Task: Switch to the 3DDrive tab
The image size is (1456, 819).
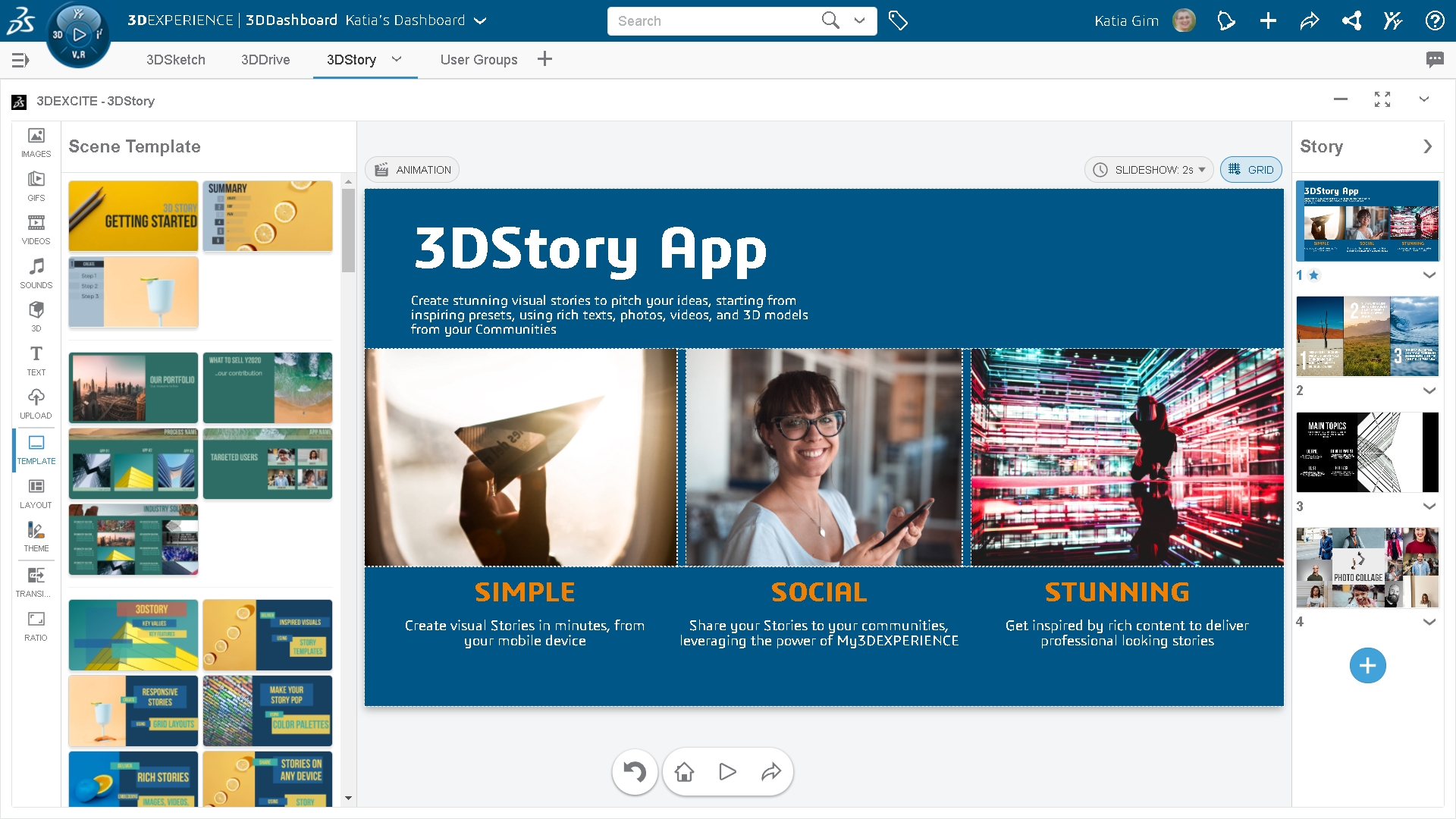Action: tap(265, 60)
